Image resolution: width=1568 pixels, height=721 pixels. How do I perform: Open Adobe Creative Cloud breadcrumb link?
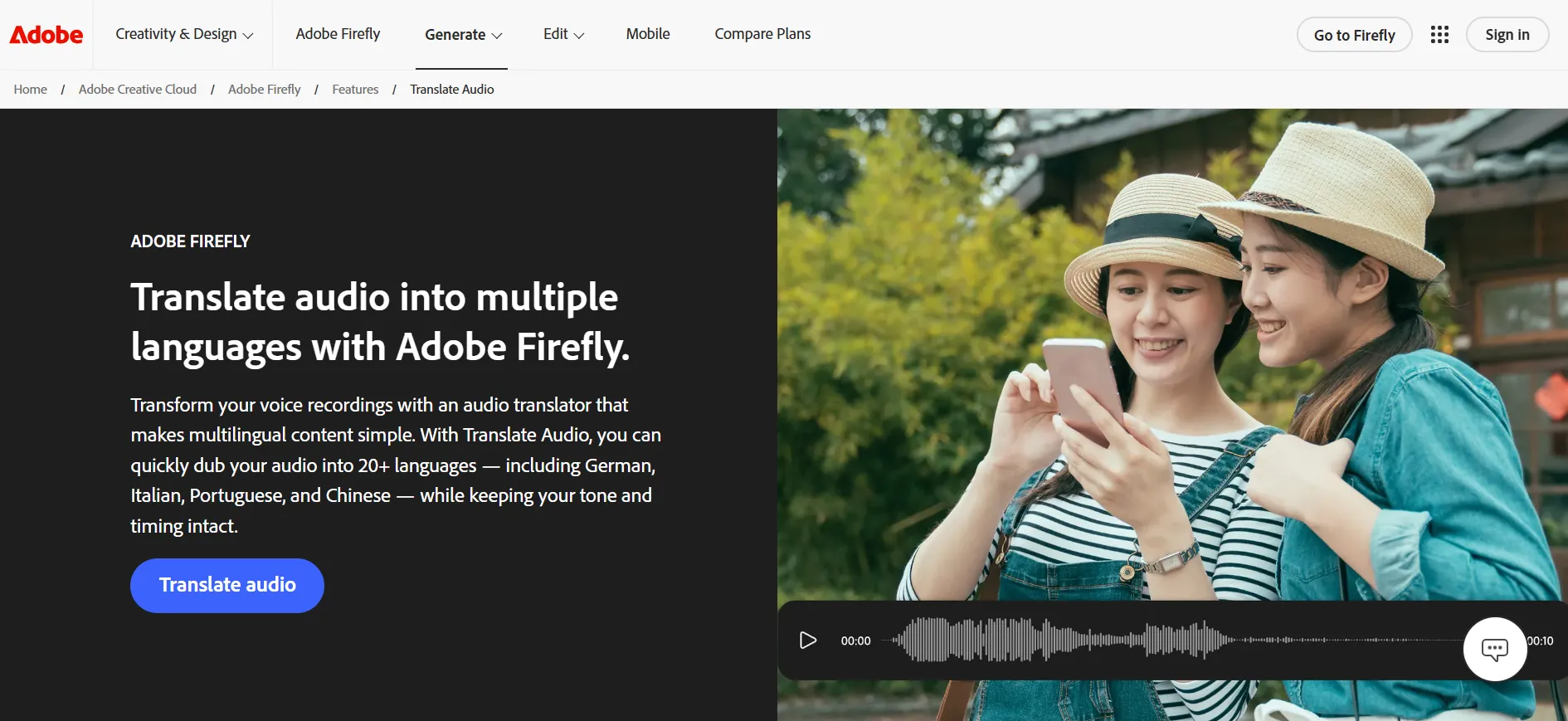tap(138, 90)
